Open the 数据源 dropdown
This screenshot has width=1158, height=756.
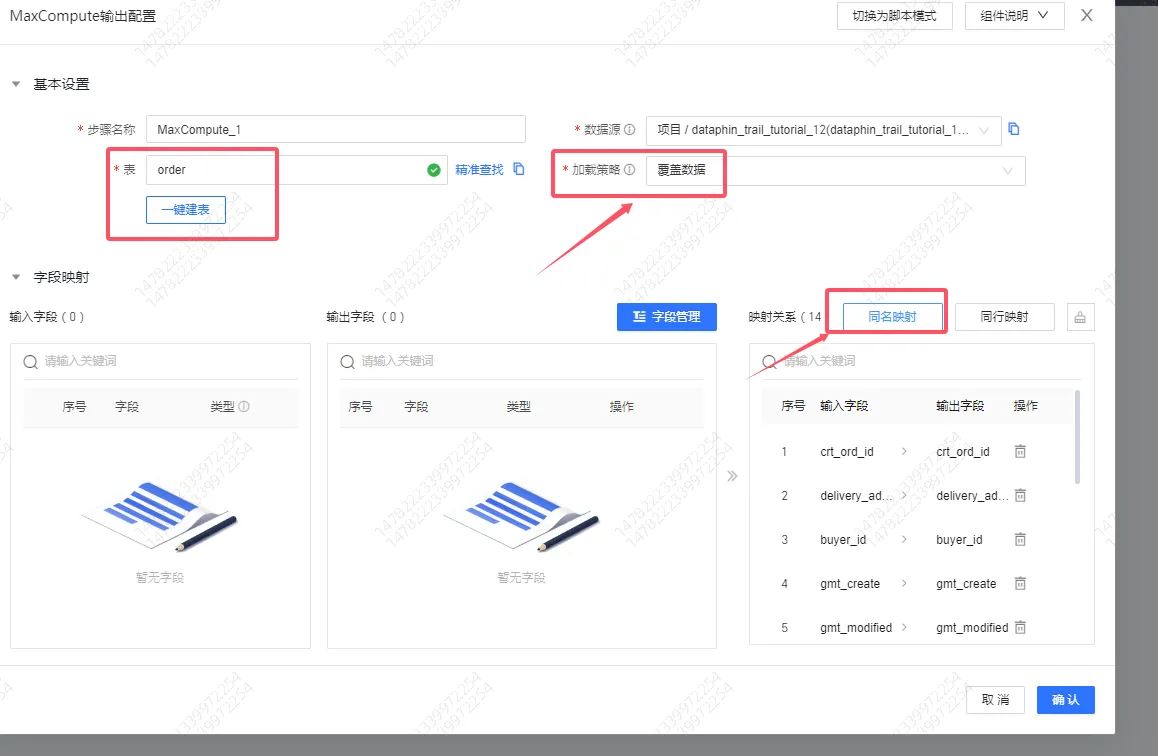click(823, 130)
